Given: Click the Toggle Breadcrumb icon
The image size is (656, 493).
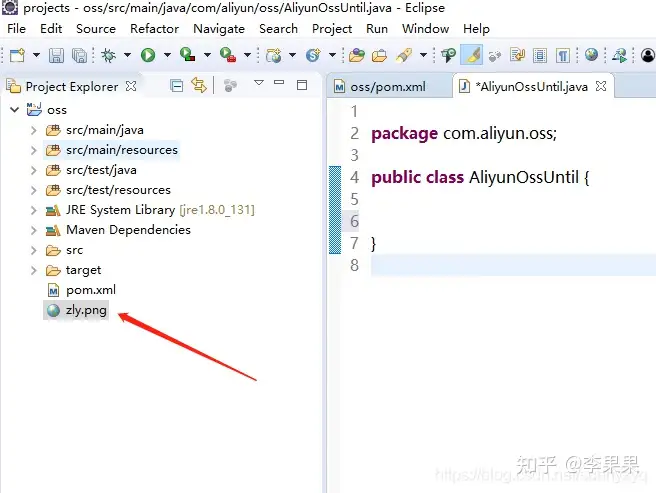Looking at the screenshot, I should (448, 55).
